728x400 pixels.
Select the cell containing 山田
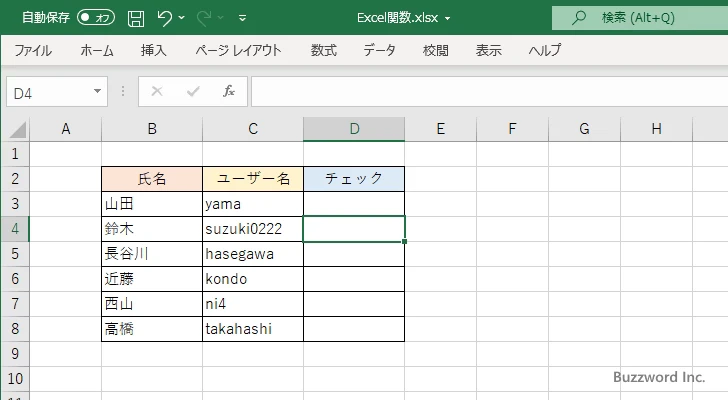(152, 204)
